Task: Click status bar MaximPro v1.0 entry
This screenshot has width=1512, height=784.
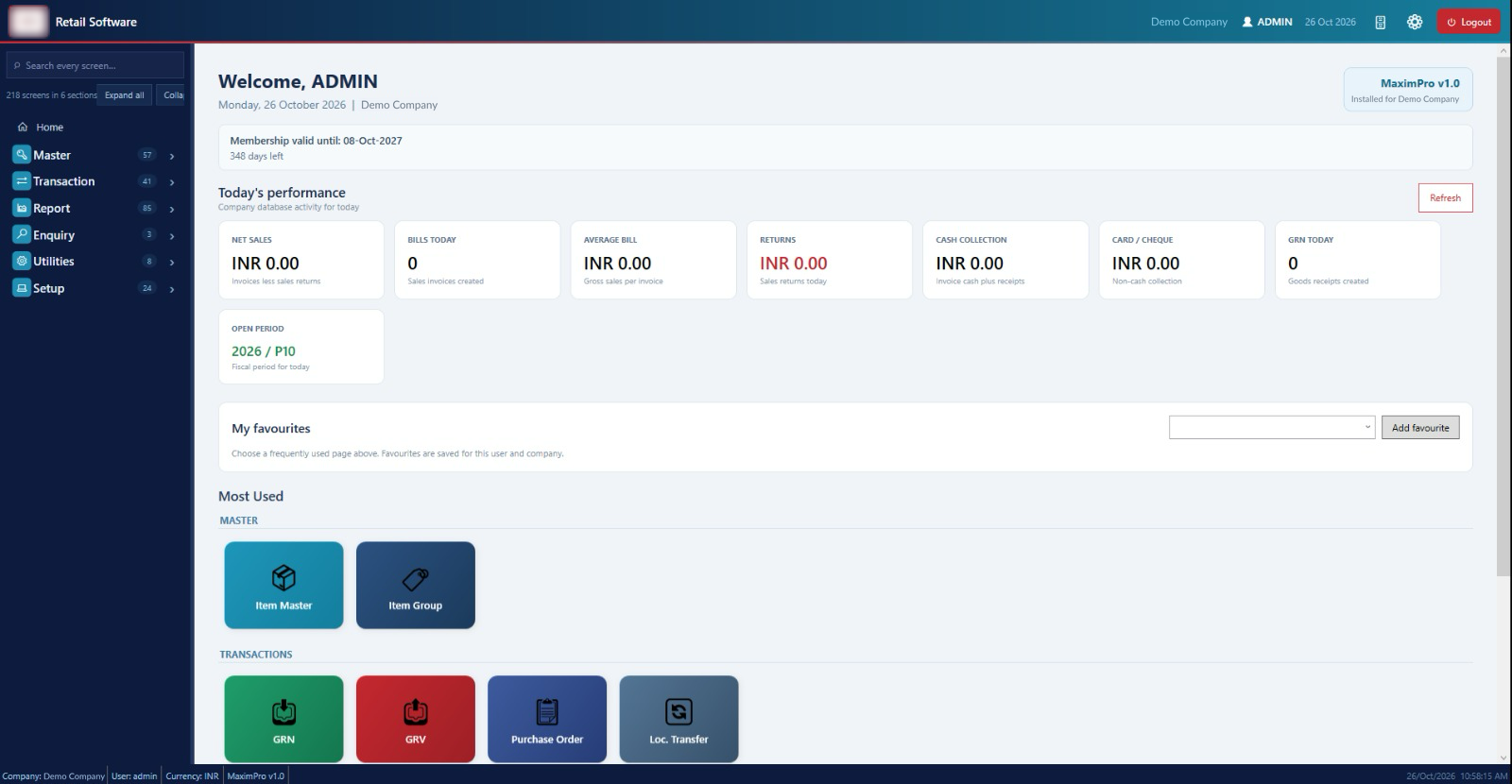Action: 256,776
